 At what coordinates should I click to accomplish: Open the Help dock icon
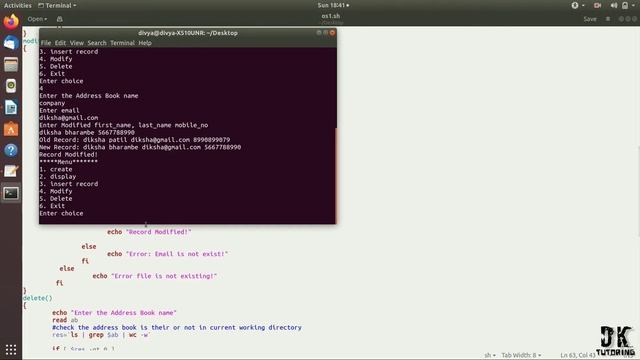coord(11,150)
